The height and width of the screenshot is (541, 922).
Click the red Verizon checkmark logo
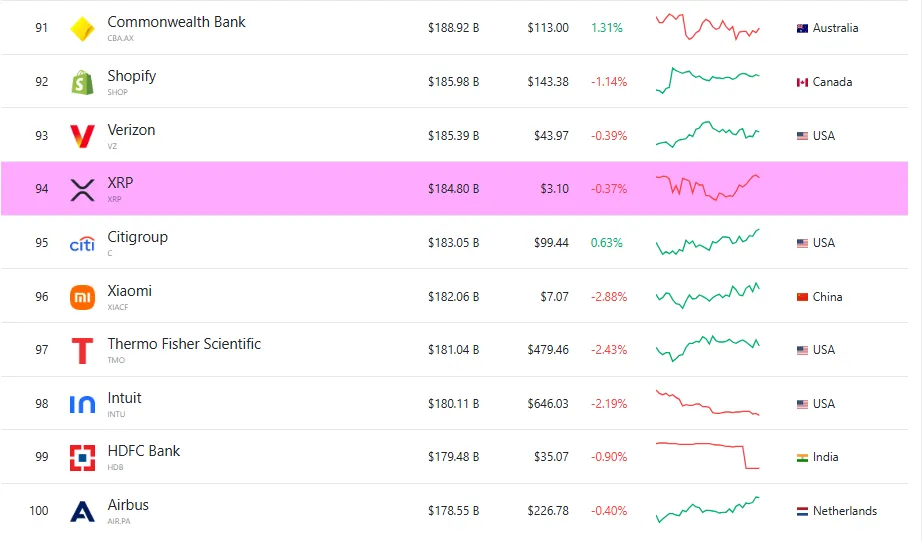pyautogui.click(x=82, y=136)
